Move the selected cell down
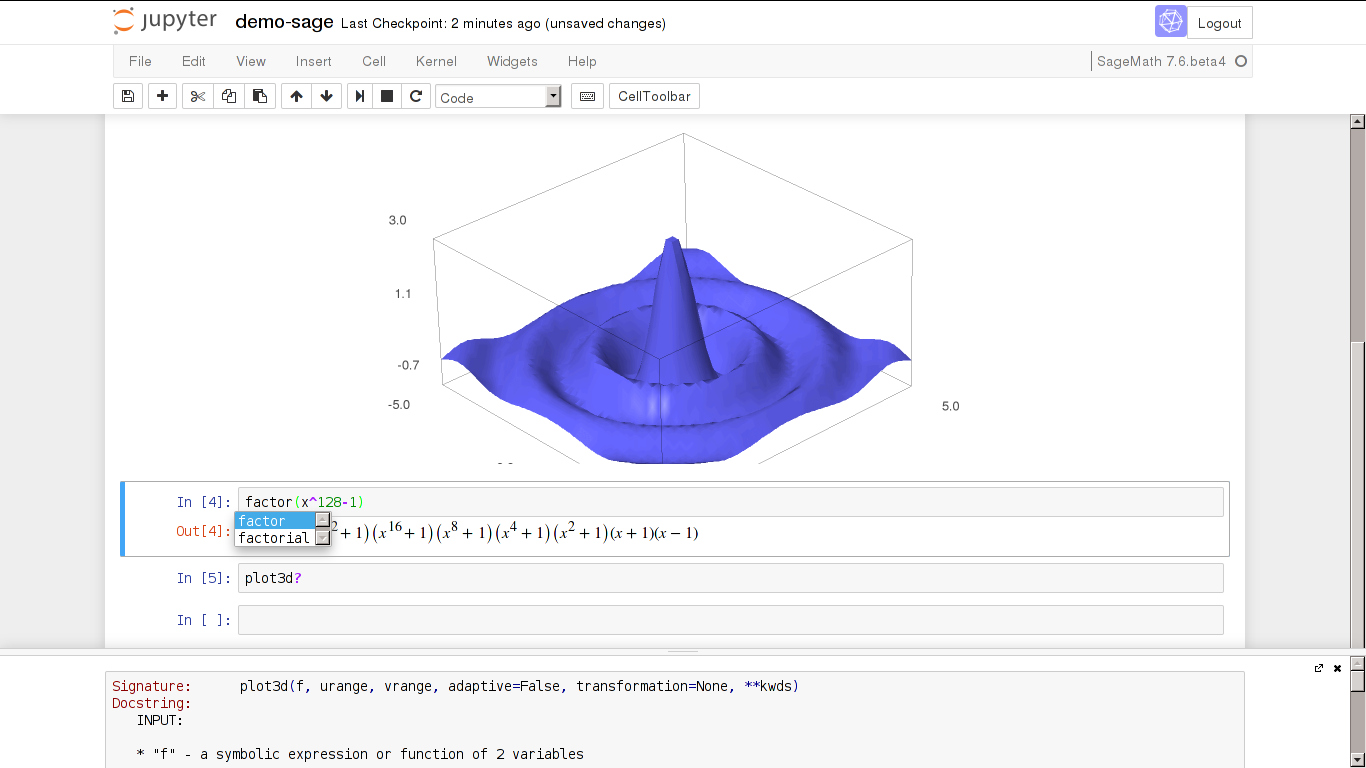Viewport: 1366px width, 768px height. 326,97
